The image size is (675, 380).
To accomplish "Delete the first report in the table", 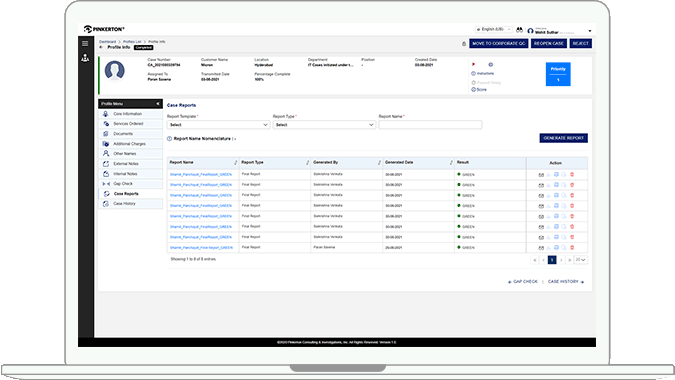I will [572, 174].
